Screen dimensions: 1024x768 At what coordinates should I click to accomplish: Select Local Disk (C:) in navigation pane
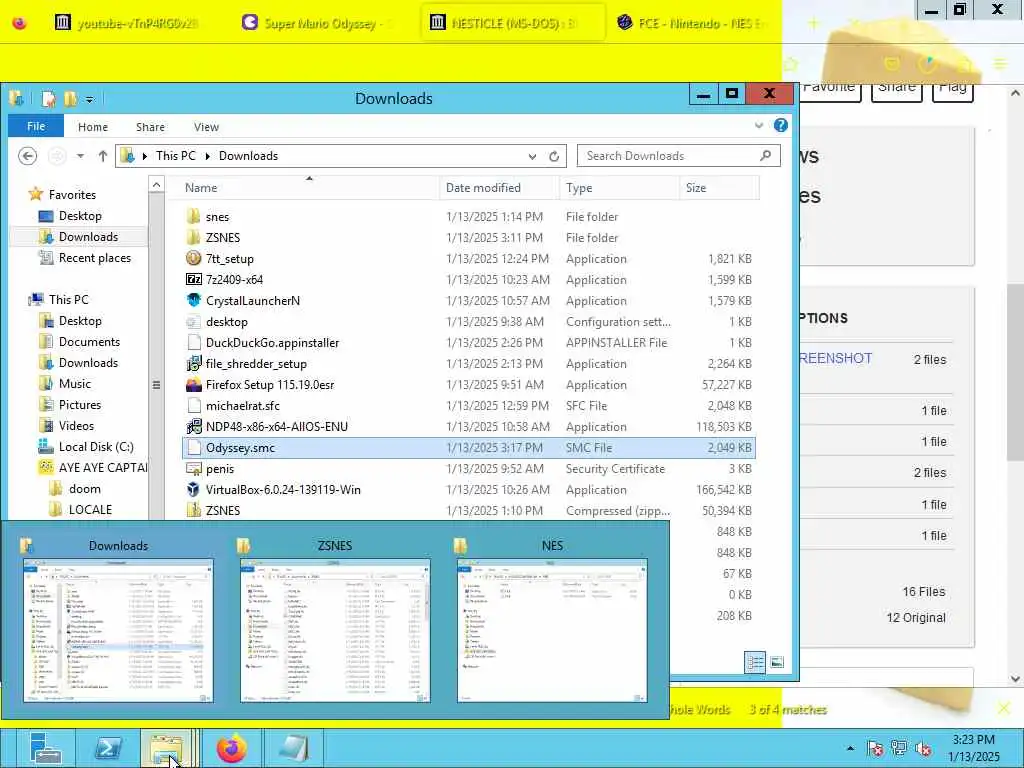coord(86,447)
